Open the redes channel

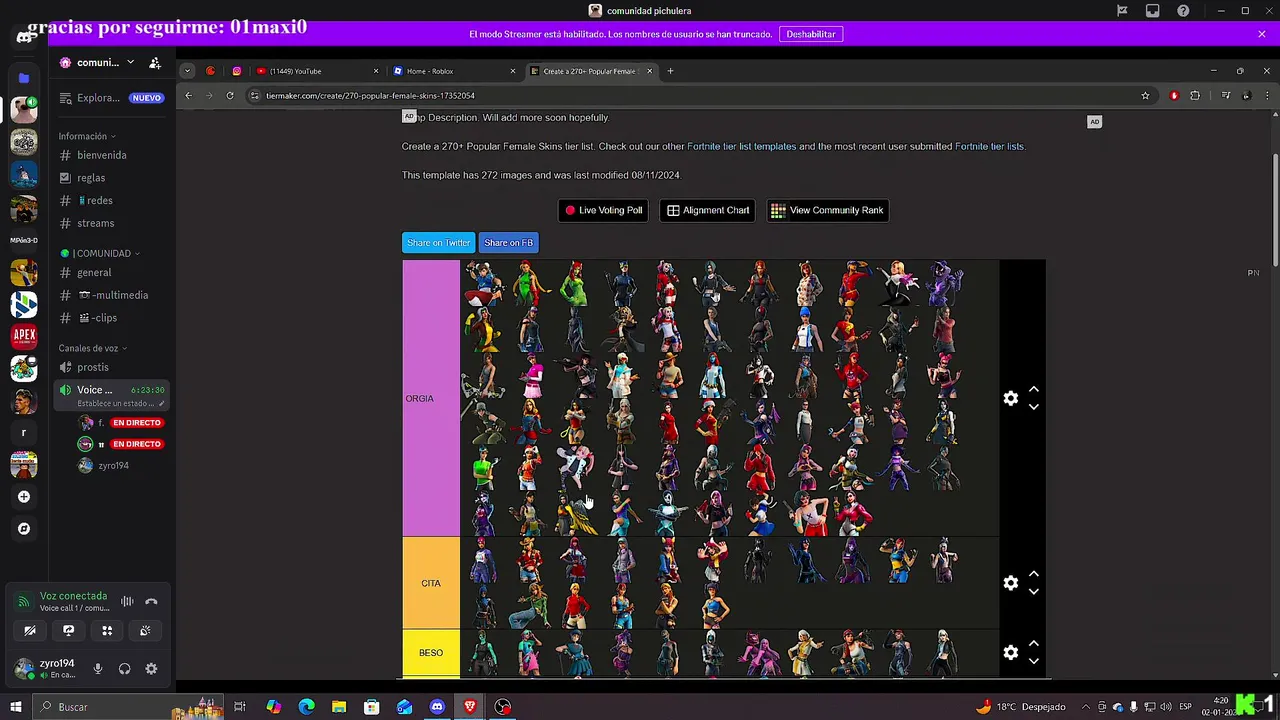111,200
